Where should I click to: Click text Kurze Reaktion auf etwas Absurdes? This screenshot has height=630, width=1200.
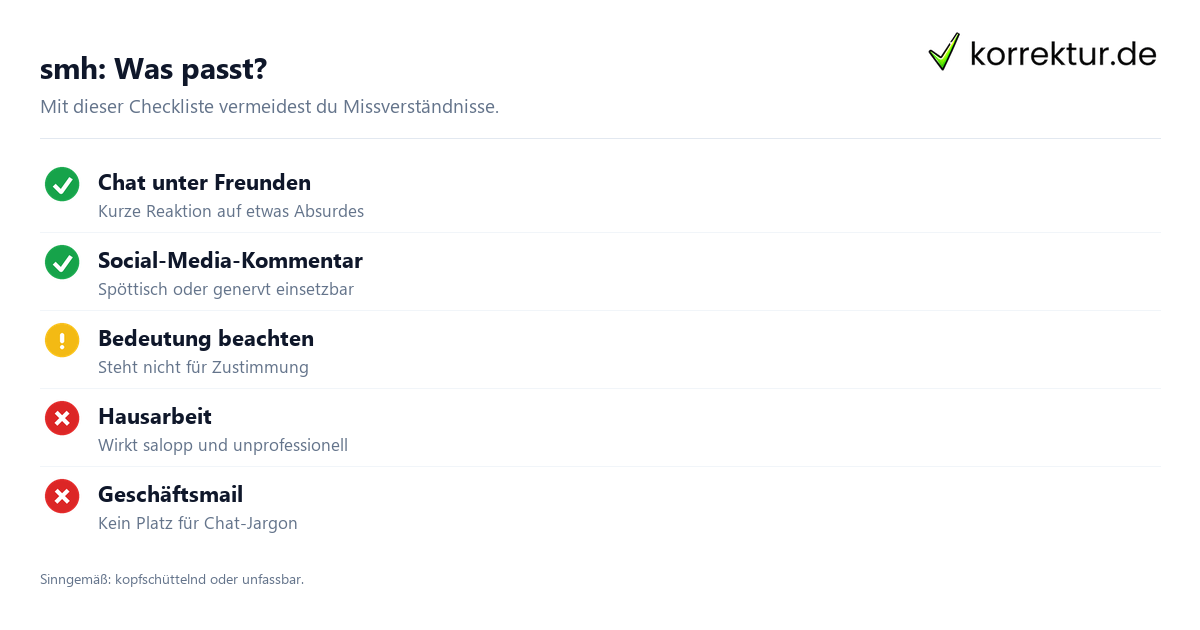(x=231, y=212)
